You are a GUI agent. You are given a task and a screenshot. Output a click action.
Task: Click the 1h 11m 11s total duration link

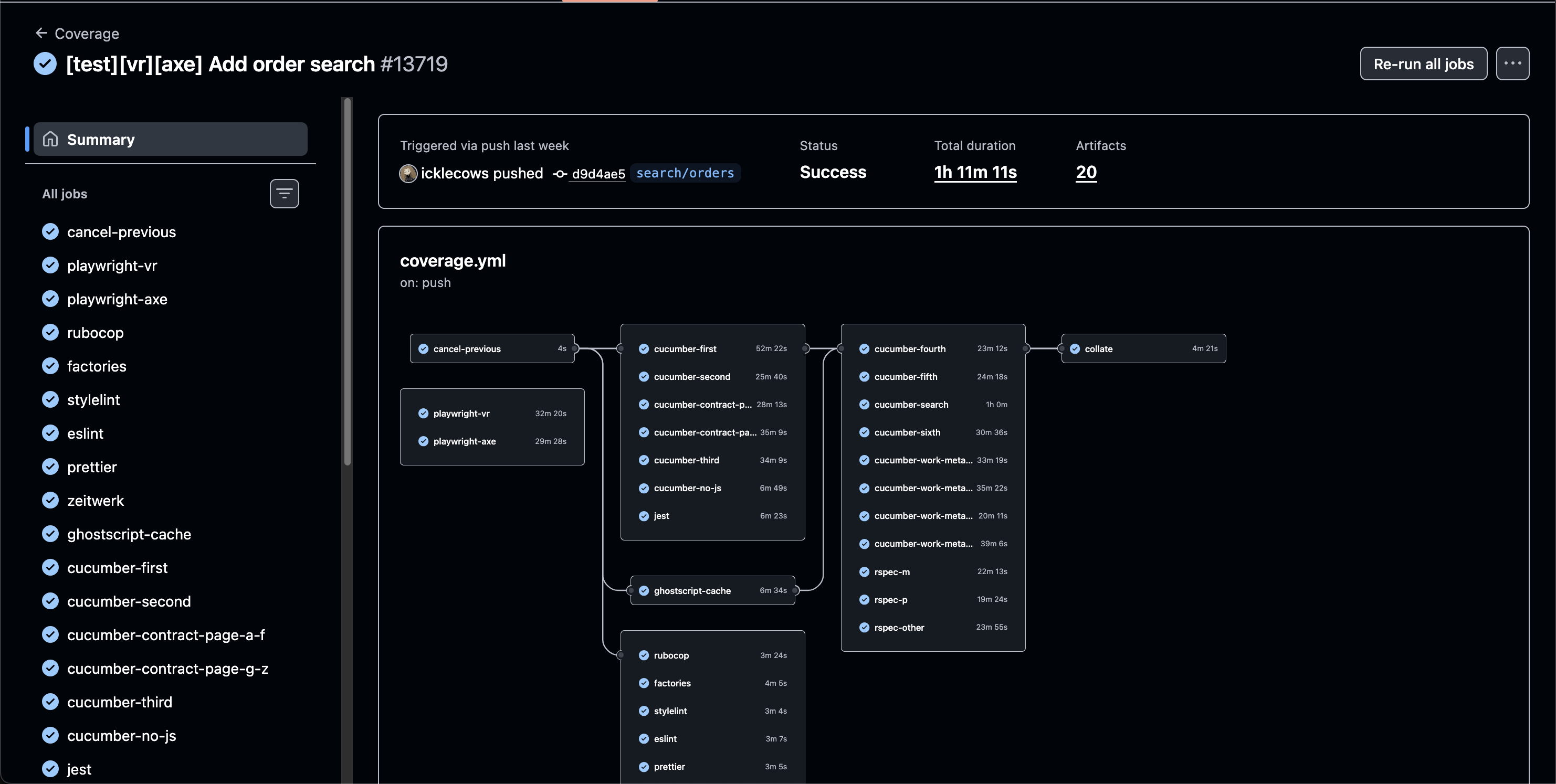pos(974,173)
